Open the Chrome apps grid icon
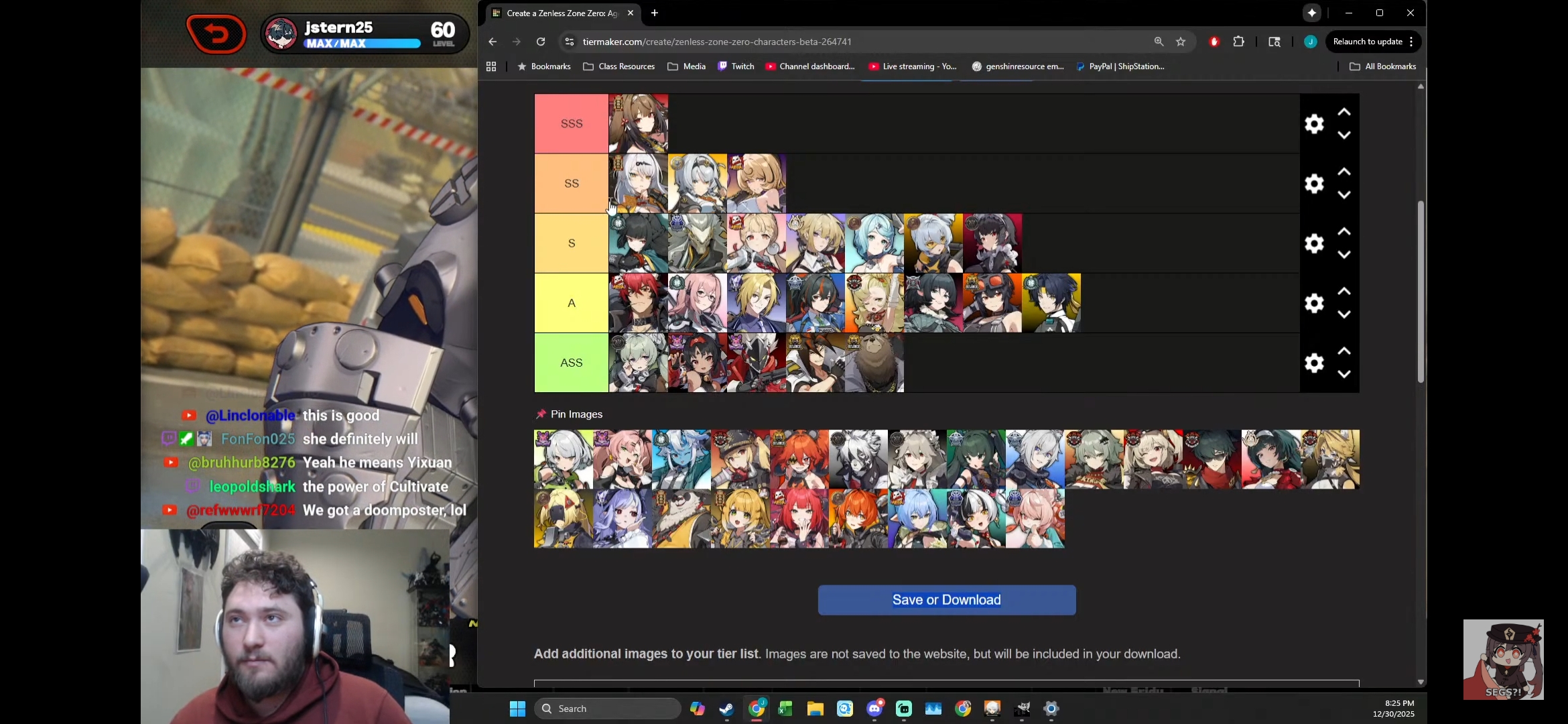Image resolution: width=1568 pixels, height=724 pixels. coord(491,66)
